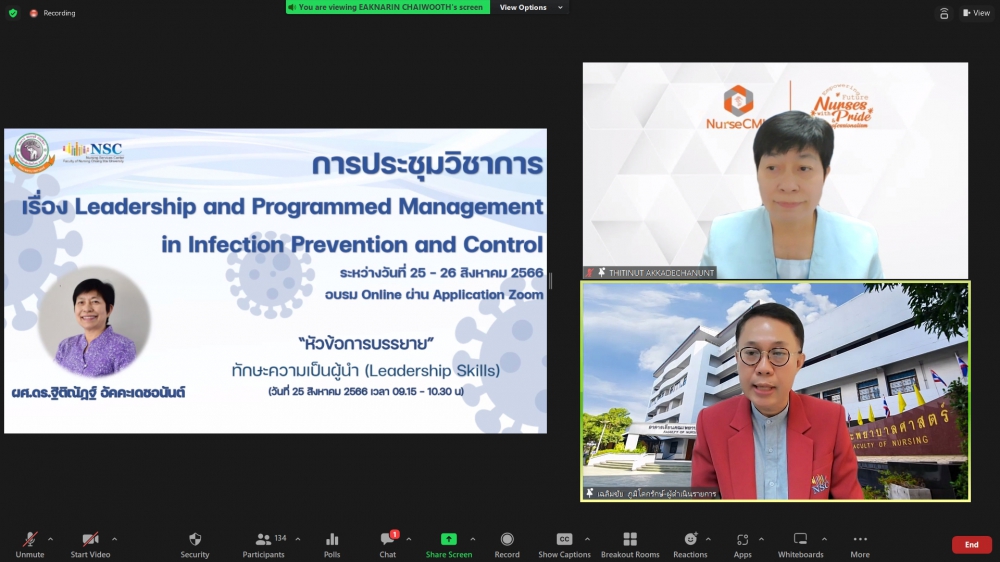Unmute the microphone

29,544
